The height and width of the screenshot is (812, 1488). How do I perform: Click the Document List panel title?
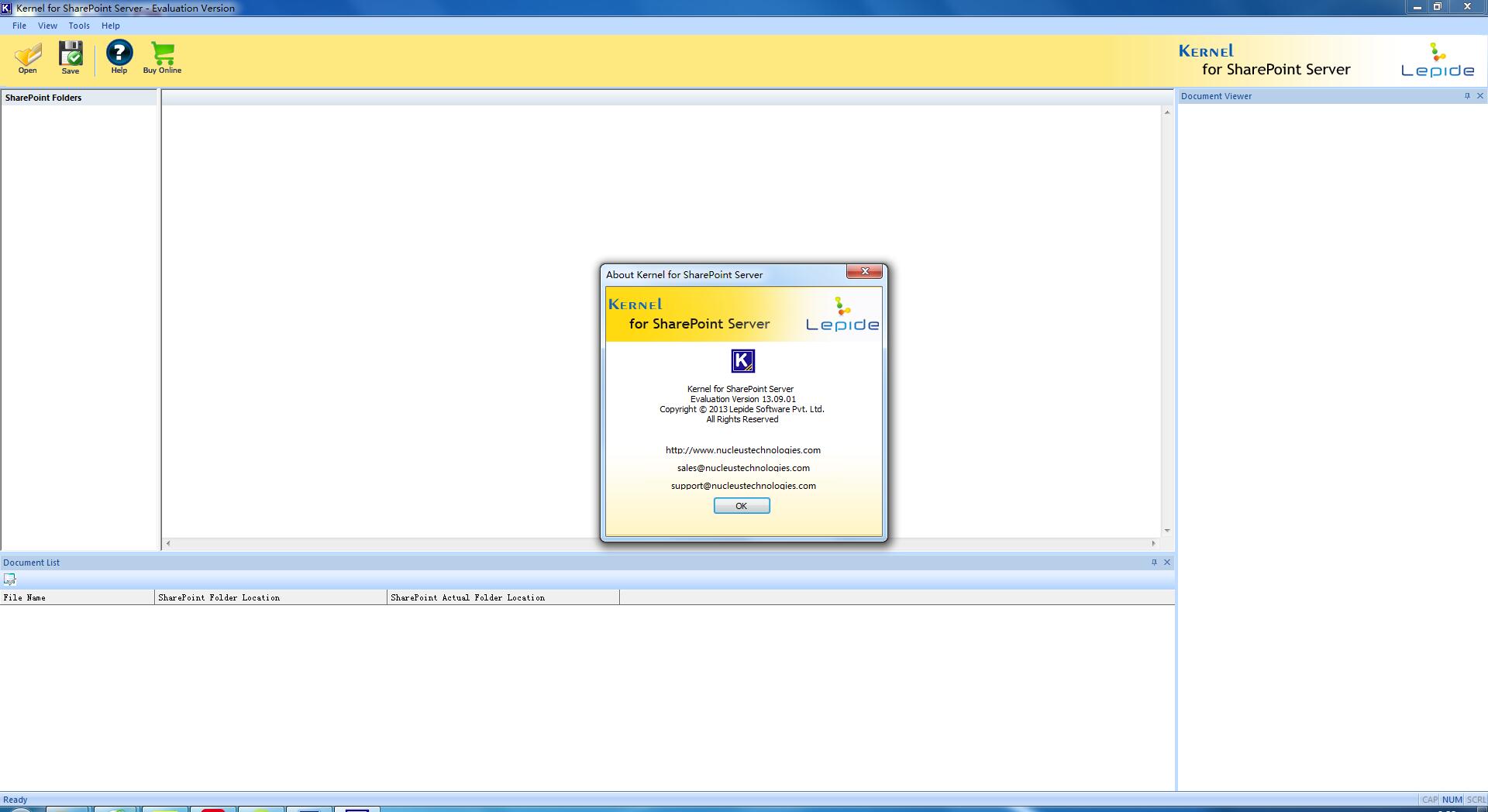pyautogui.click(x=31, y=563)
